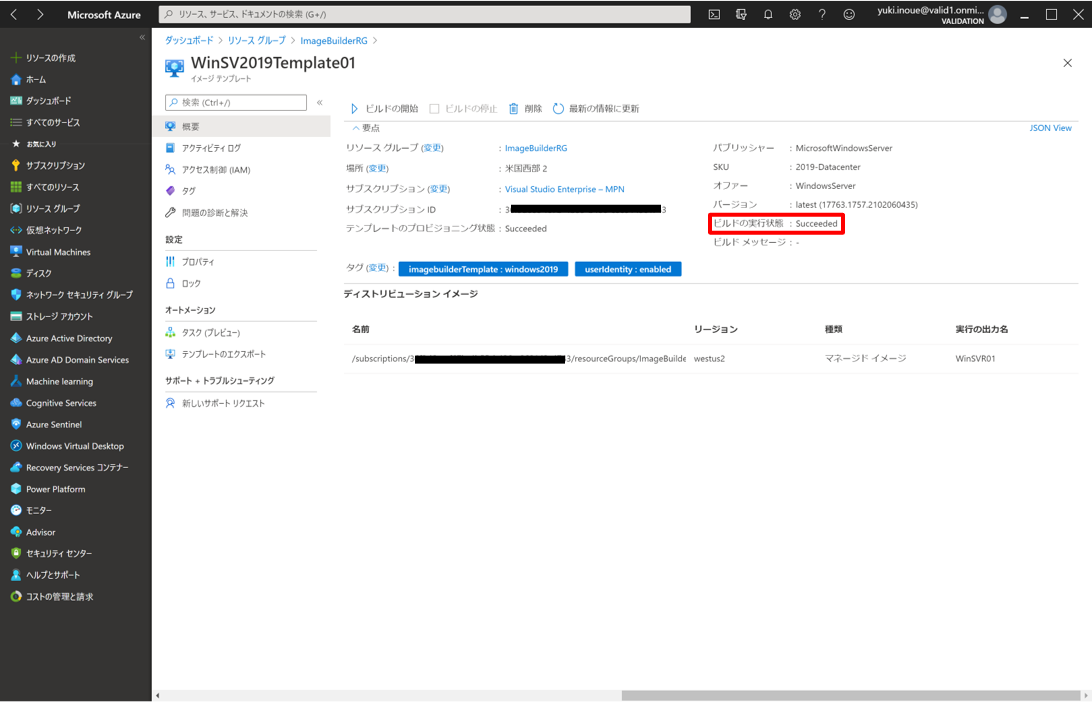Viewport: 1092px width, 702px height.
Task: Collapse the left portal sidebar
Action: [x=142, y=38]
